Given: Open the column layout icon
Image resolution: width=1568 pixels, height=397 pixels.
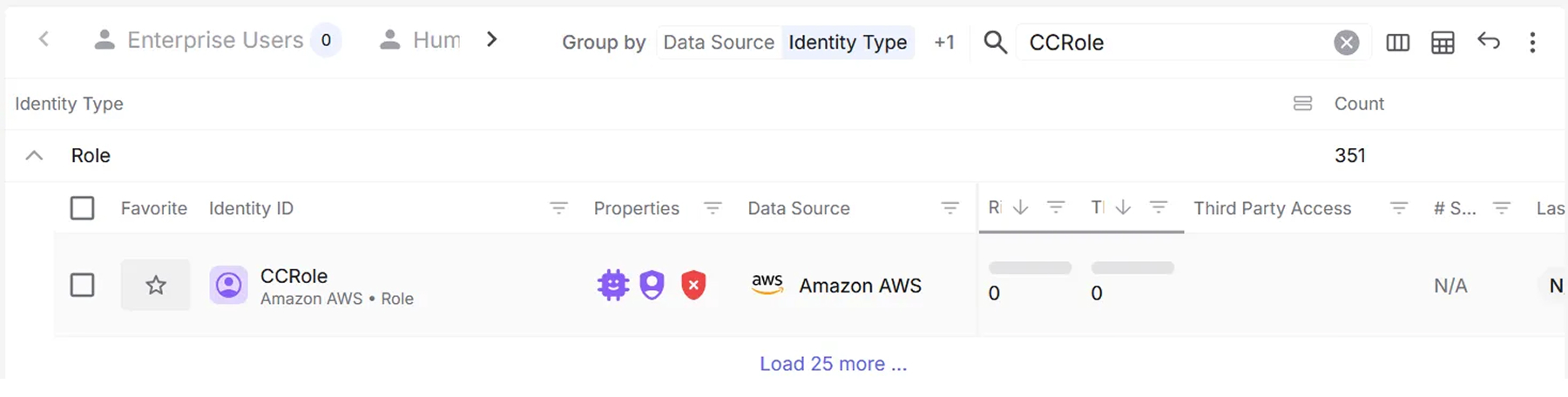Looking at the screenshot, I should (x=1397, y=42).
